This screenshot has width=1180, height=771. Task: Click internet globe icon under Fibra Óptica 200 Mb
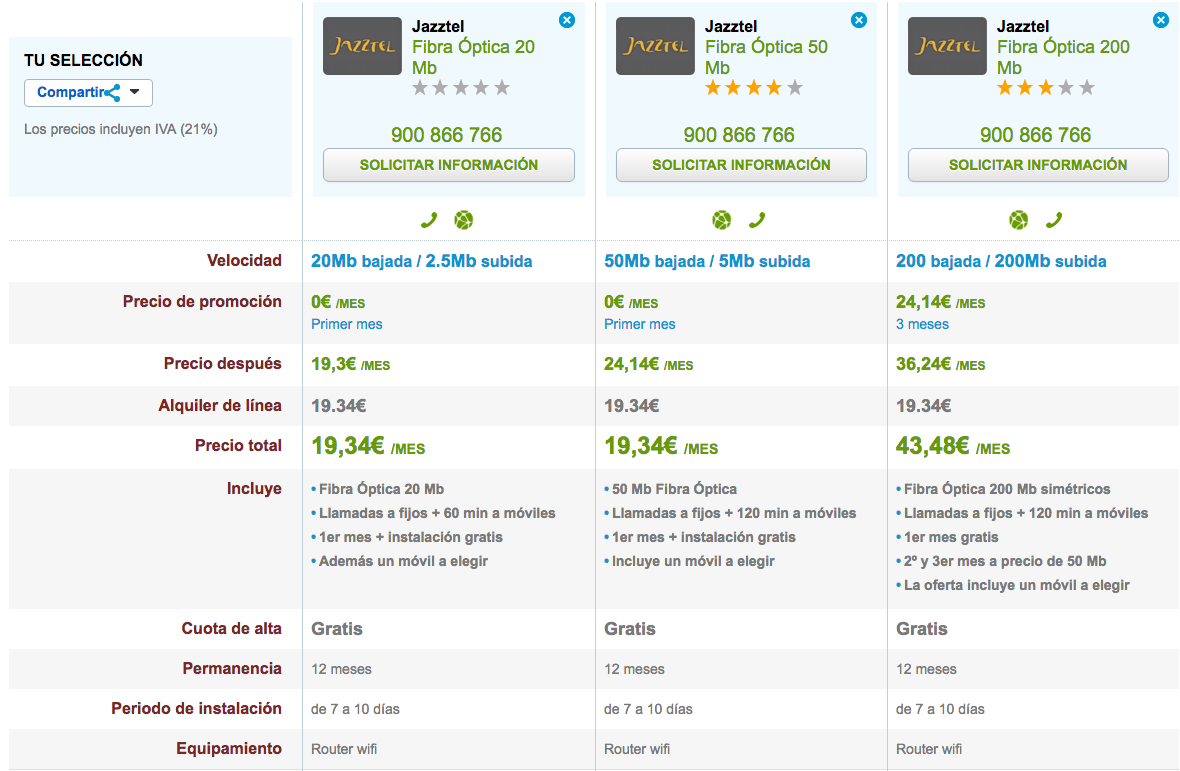[x=1018, y=220]
